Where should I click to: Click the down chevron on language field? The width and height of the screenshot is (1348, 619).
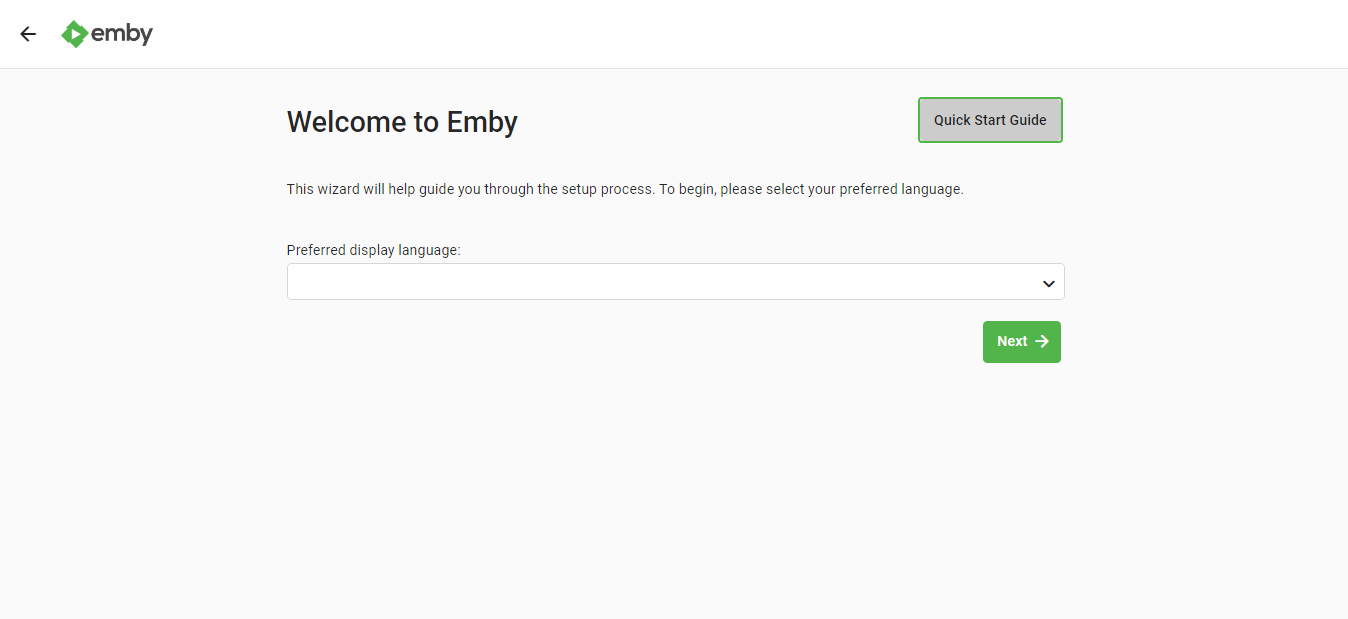[1048, 283]
